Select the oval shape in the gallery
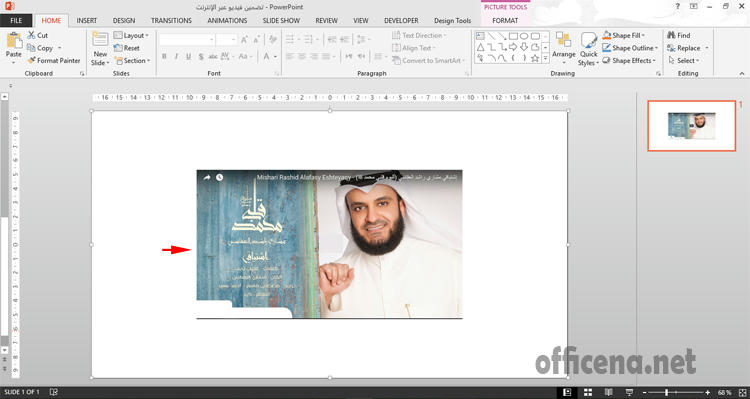Image resolution: width=750 pixels, height=399 pixels. [524, 36]
